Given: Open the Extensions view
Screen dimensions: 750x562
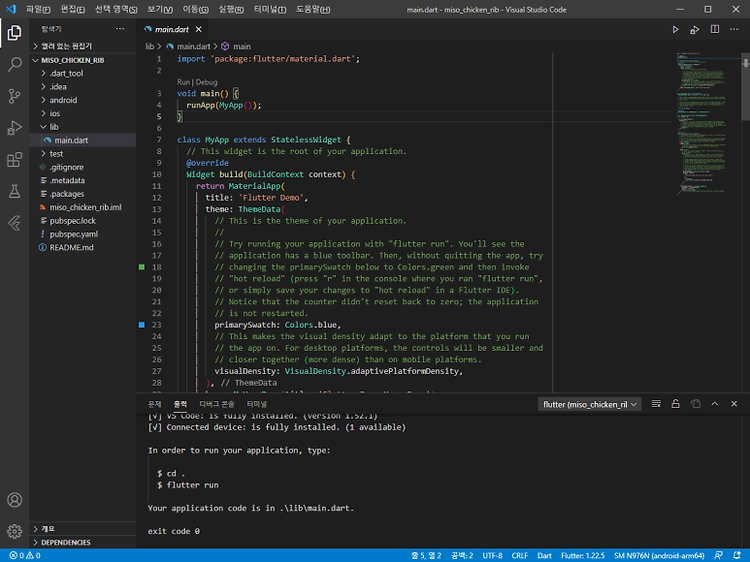Looking at the screenshot, I should pos(14,160).
